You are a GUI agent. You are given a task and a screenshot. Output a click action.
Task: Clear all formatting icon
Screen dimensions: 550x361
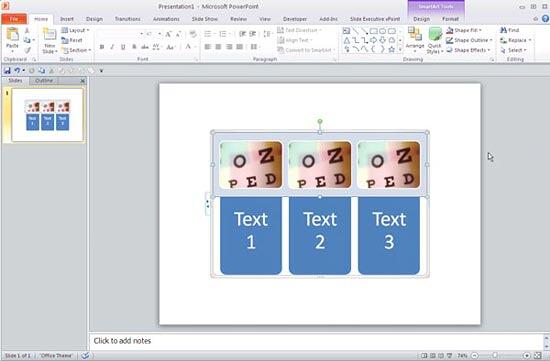(193, 34)
